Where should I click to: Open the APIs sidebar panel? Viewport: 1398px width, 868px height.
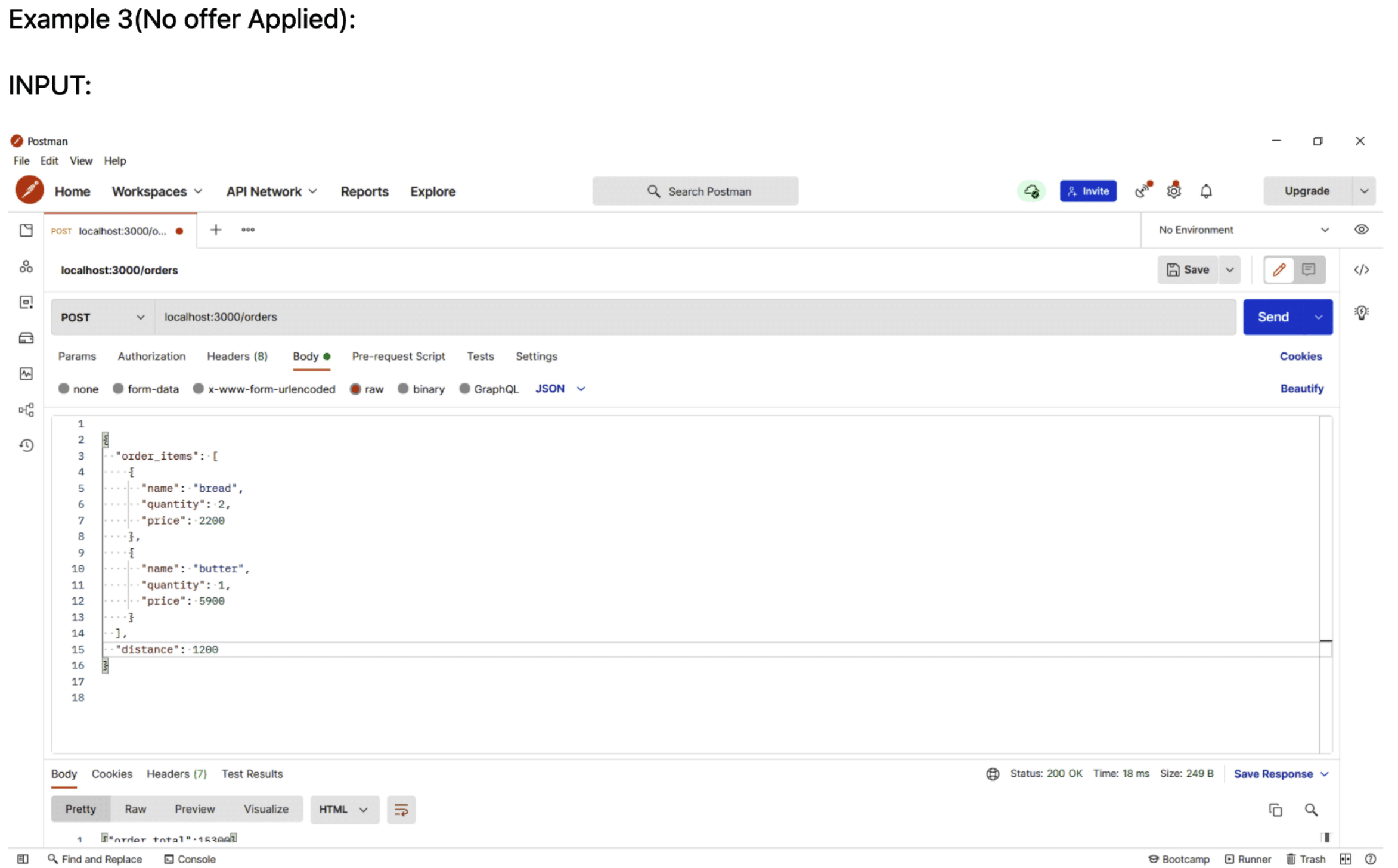point(26,266)
